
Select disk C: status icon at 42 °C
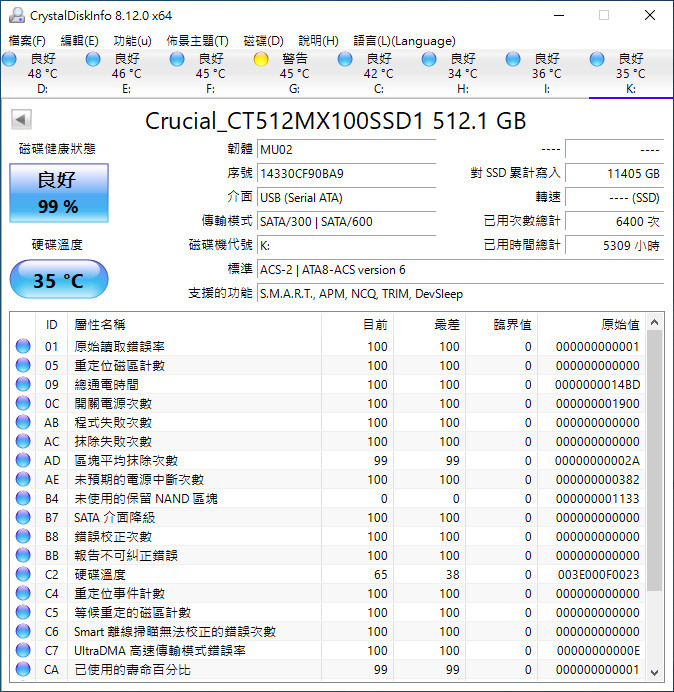(345, 59)
